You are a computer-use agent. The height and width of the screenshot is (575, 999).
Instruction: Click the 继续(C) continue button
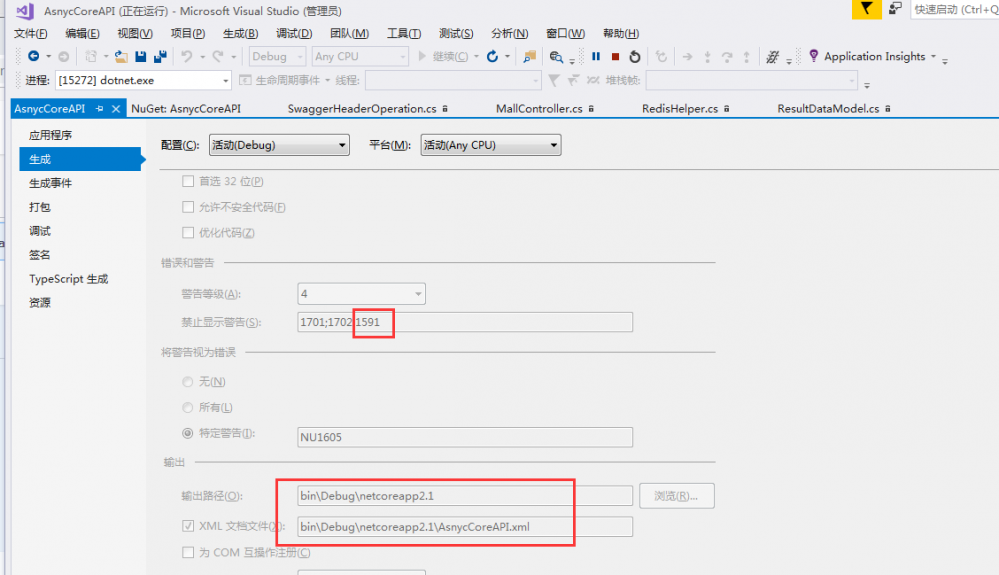(443, 57)
